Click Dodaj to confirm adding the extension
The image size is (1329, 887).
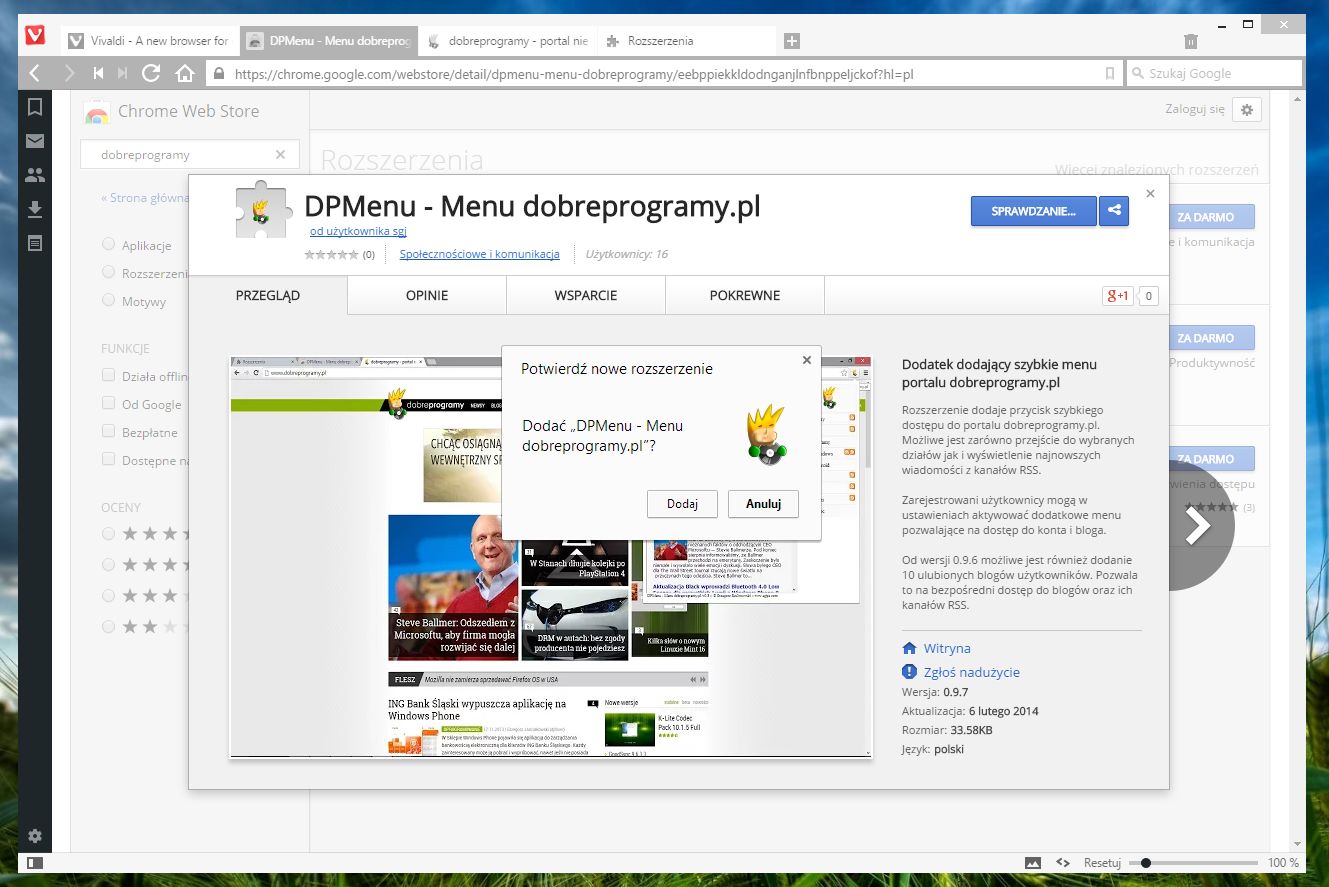point(682,504)
